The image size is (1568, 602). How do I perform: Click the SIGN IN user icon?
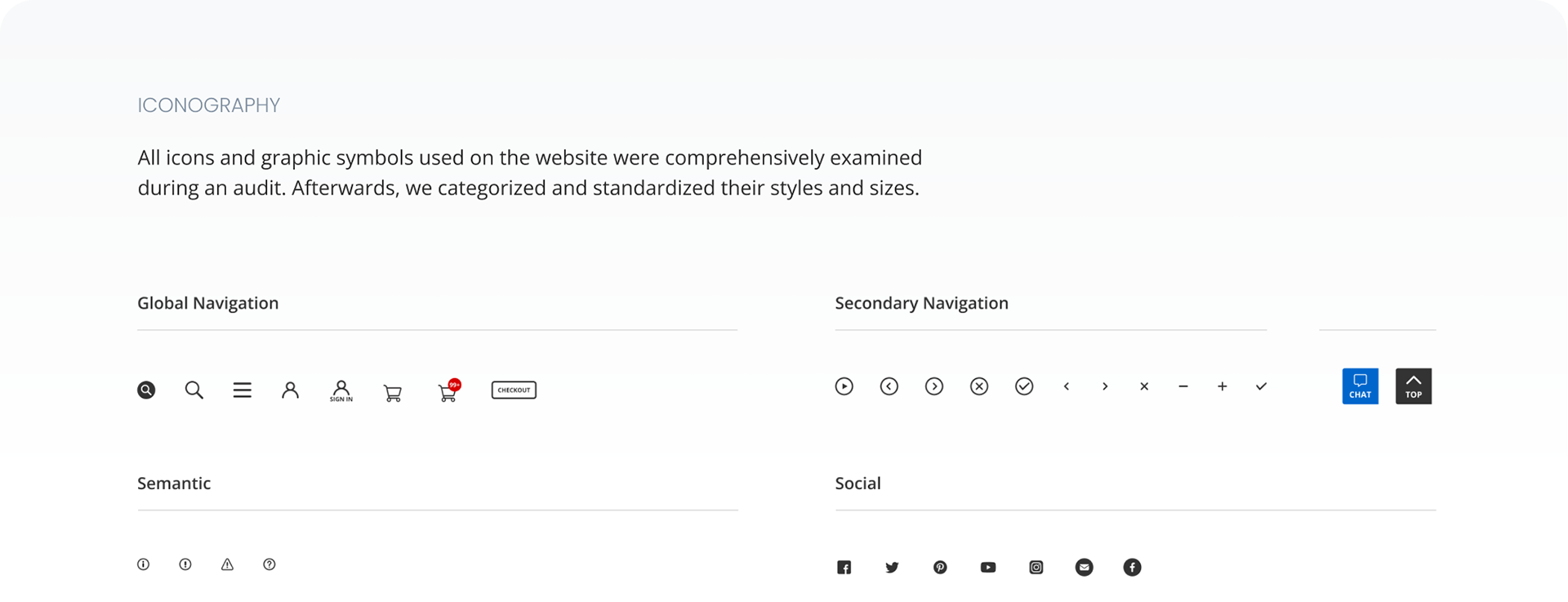coord(341,391)
